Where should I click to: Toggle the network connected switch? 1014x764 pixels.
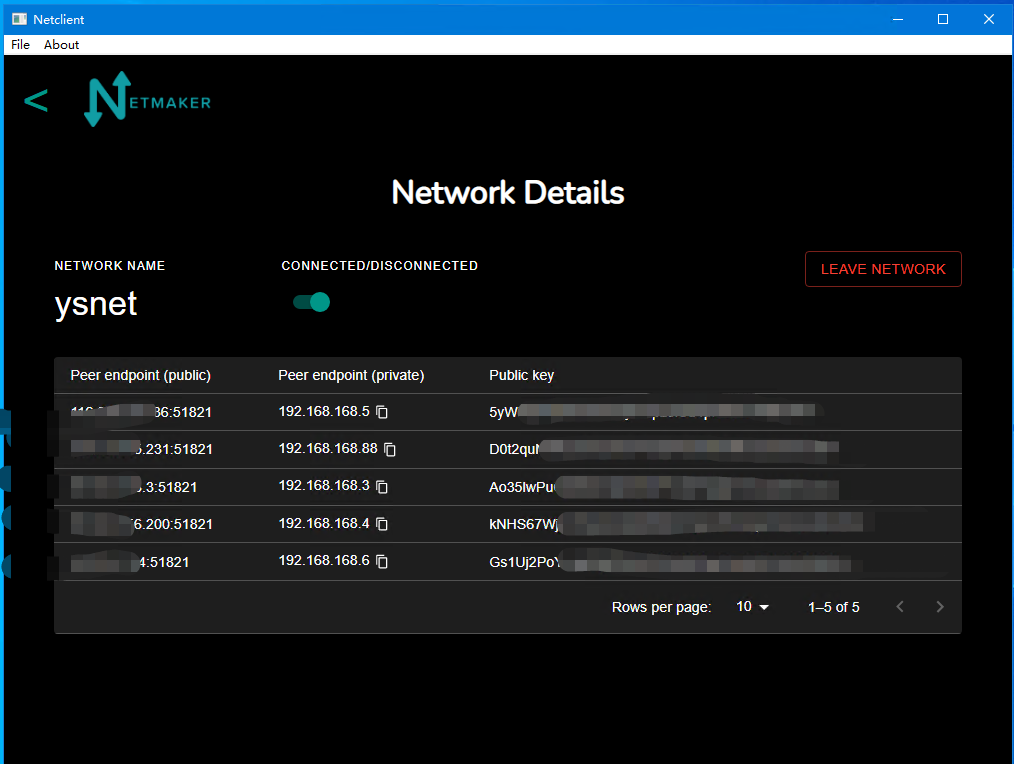point(310,301)
